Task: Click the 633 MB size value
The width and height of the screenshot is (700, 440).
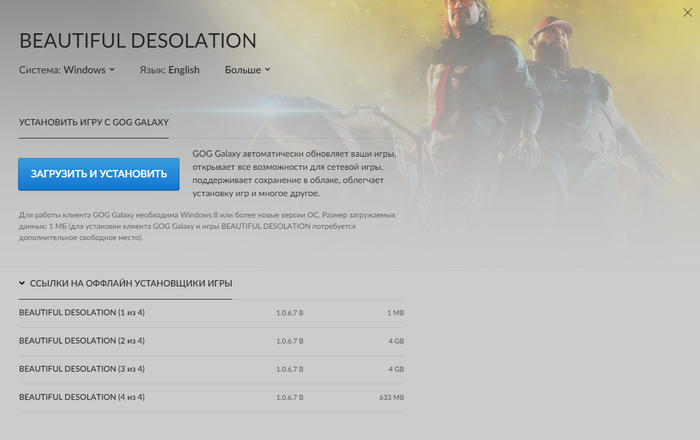Action: click(x=392, y=397)
